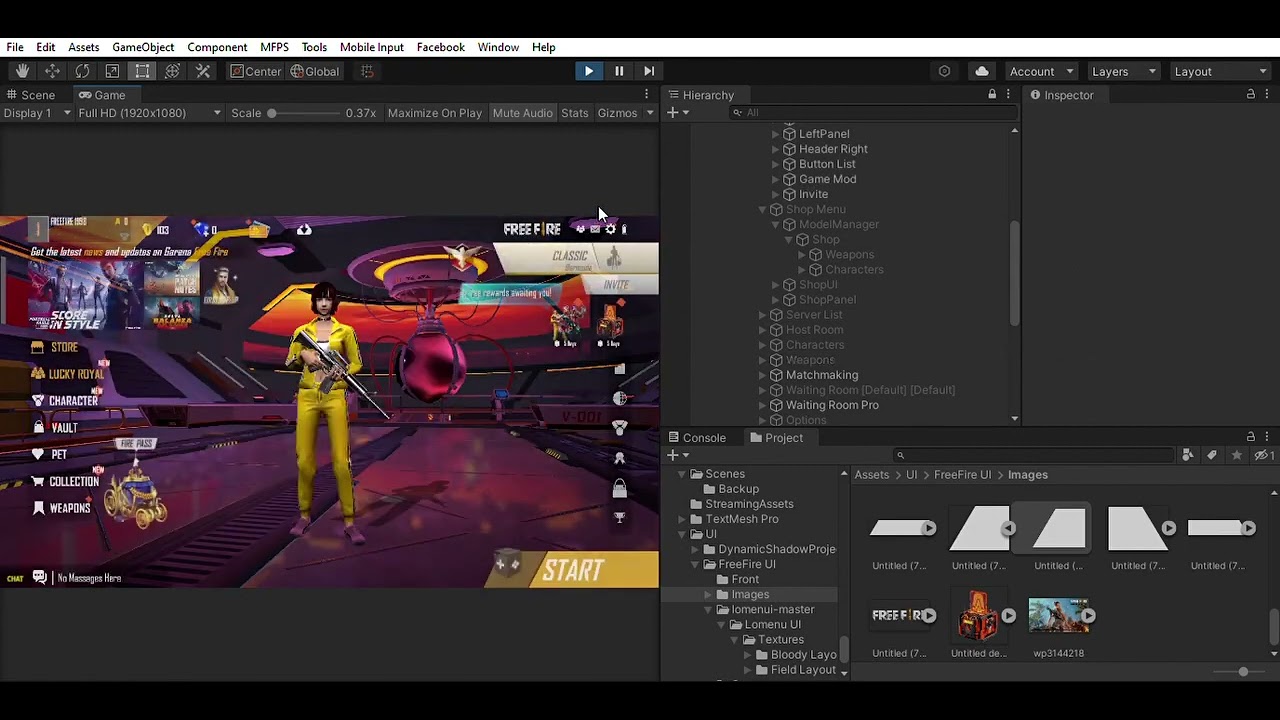Open the Collab/services sun icon

[x=944, y=71]
